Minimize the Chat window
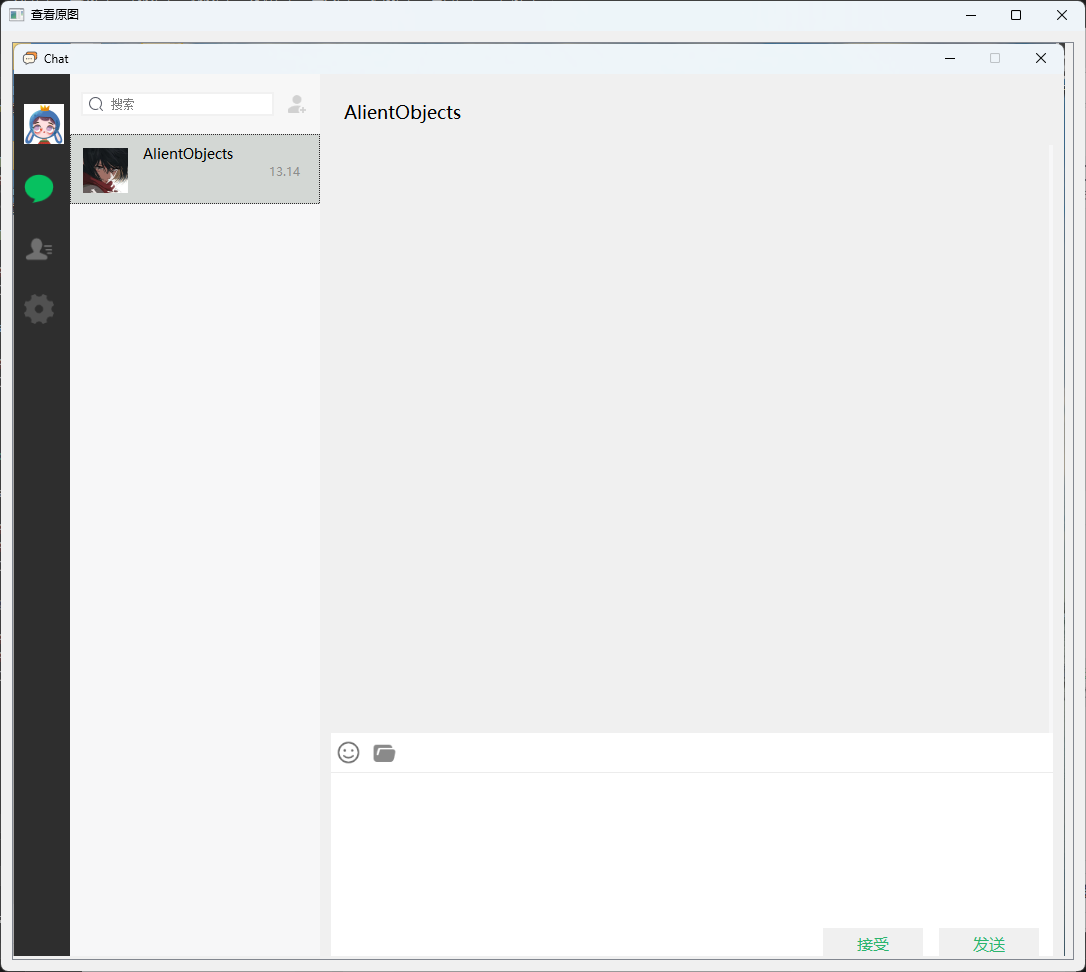The width and height of the screenshot is (1086, 972). (950, 58)
